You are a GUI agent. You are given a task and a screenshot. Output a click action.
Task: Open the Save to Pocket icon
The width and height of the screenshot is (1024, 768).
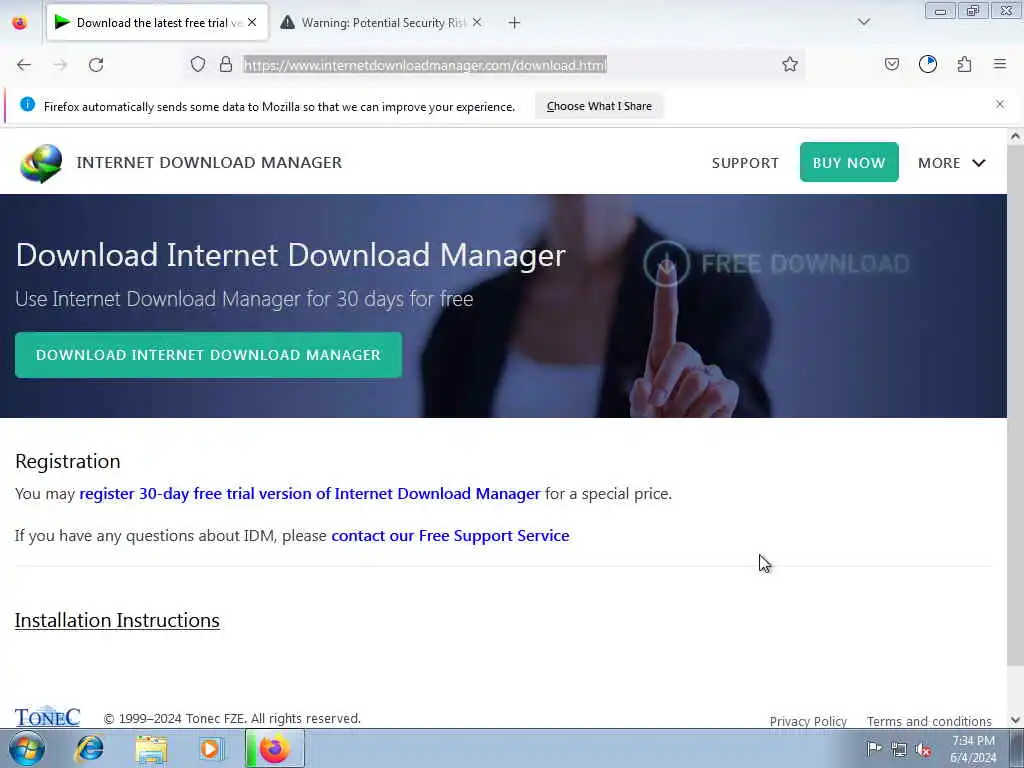click(891, 64)
